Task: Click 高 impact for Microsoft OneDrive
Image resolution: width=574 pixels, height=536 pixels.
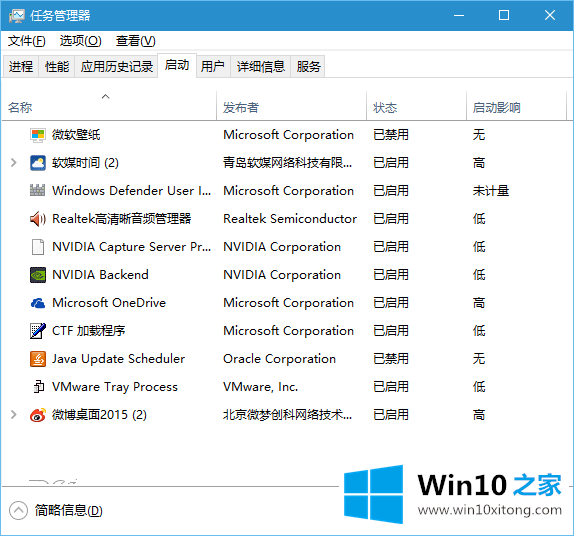Action: click(479, 303)
